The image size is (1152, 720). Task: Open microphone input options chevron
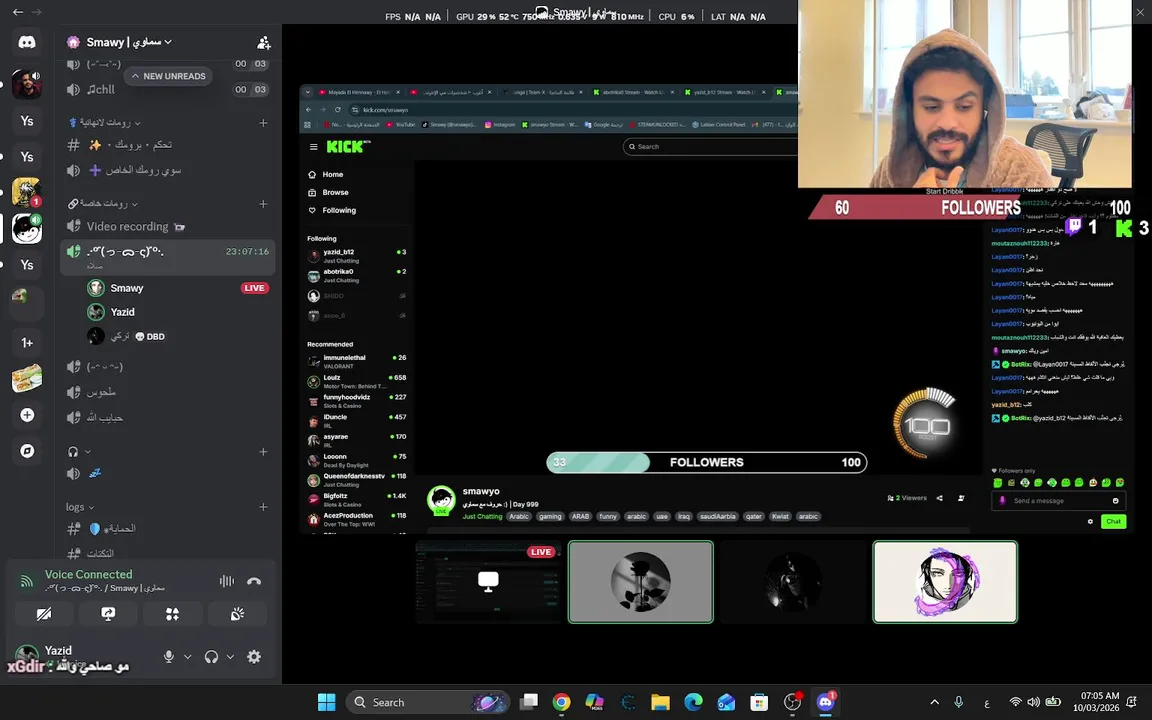point(187,657)
